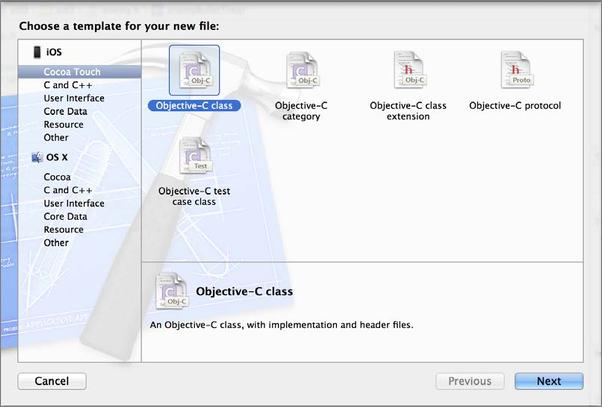Click the OS X section header
The image size is (602, 407).
tap(57, 157)
